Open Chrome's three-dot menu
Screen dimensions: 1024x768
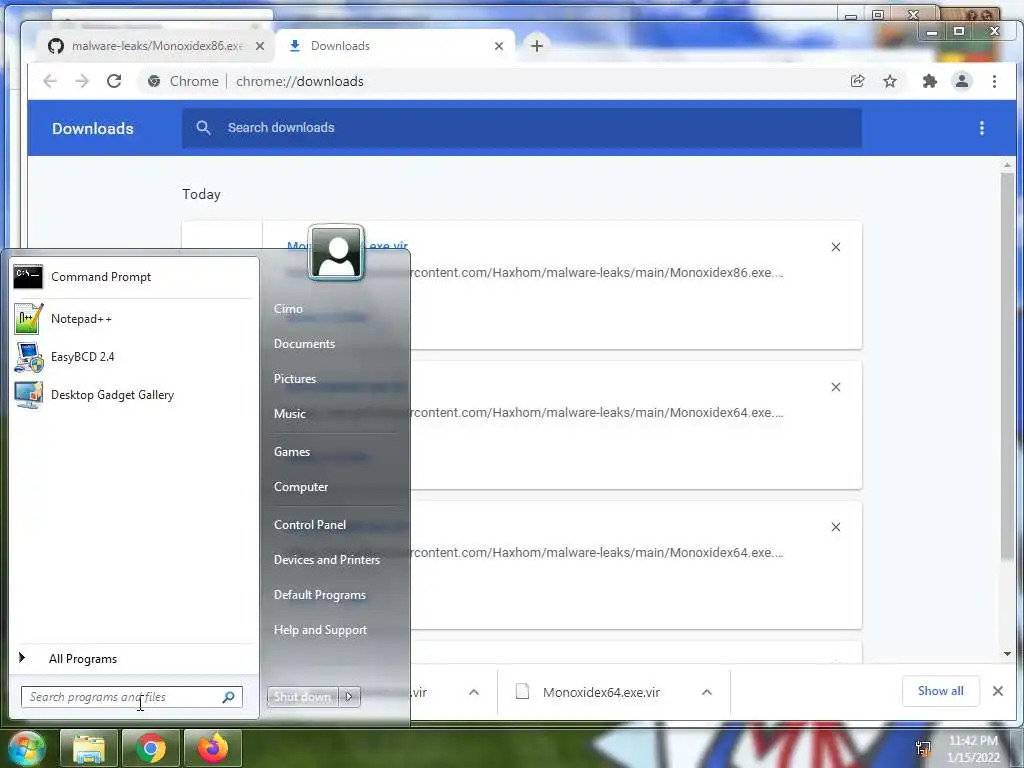994,81
